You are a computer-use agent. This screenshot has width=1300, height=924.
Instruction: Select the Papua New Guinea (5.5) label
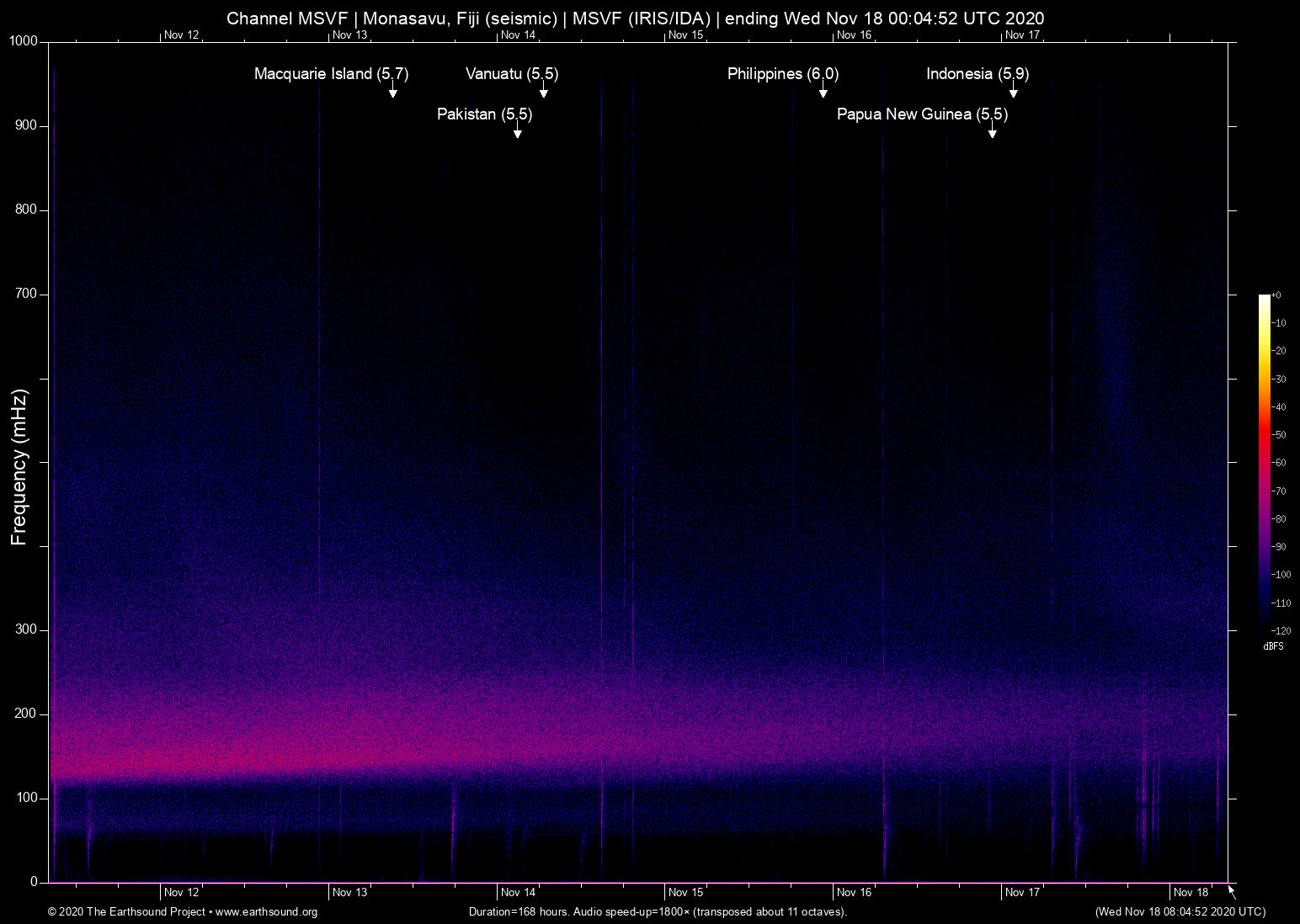[922, 114]
